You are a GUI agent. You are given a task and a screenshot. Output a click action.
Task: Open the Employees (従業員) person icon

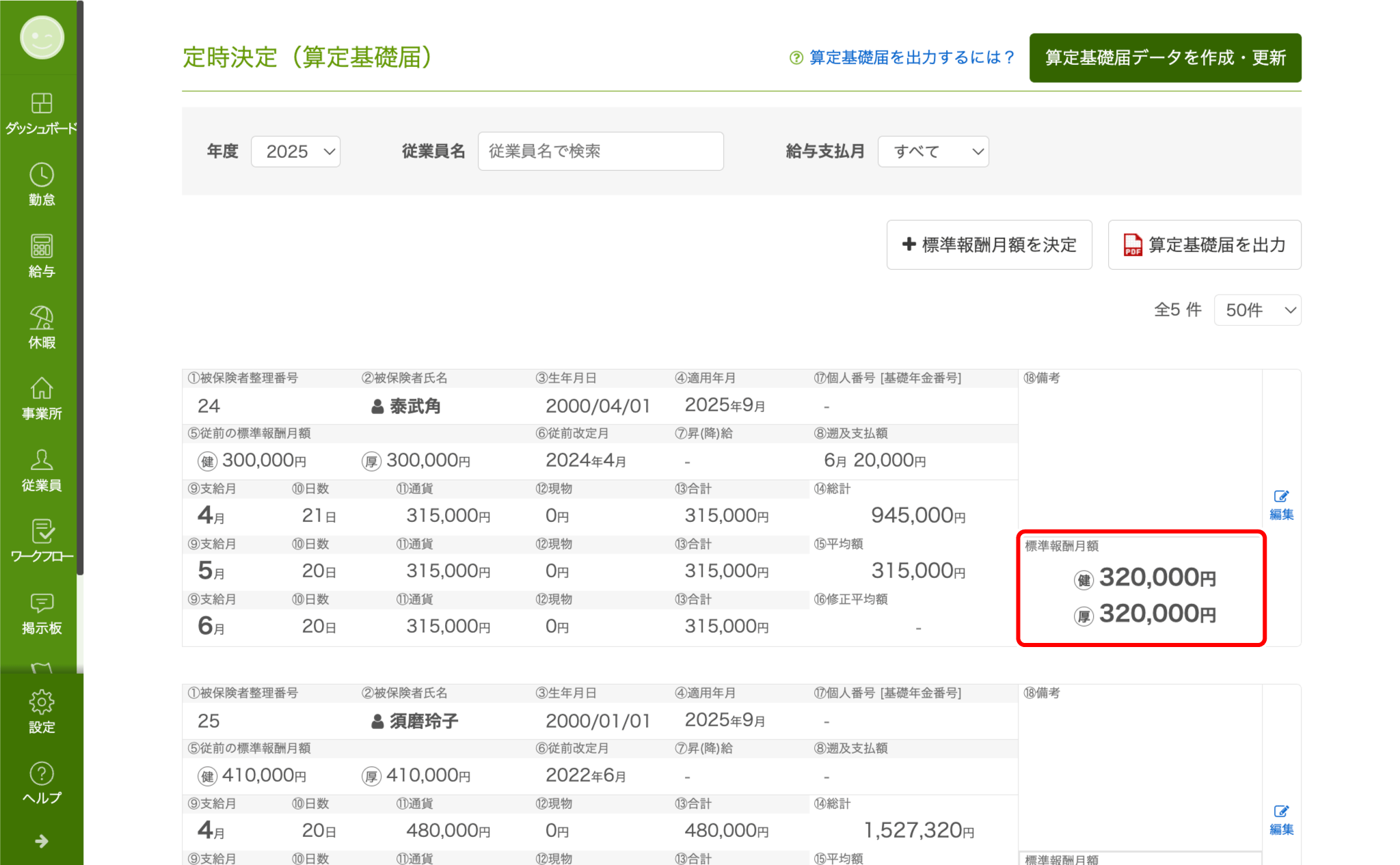point(42,469)
